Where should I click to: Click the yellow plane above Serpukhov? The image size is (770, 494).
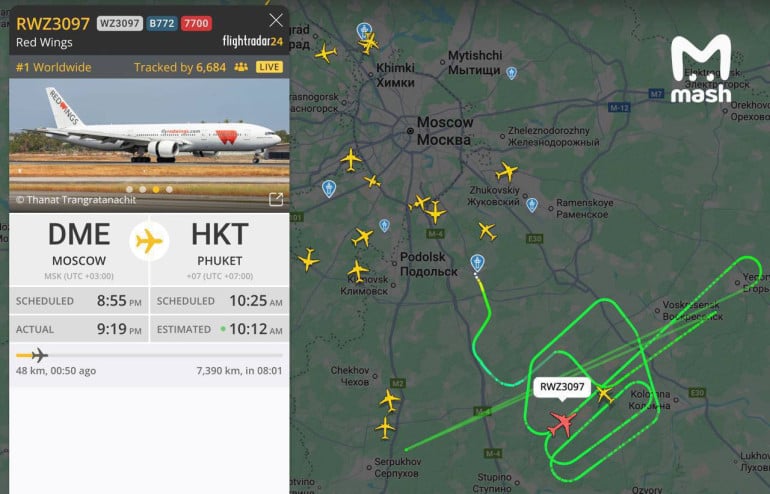[x=385, y=428]
